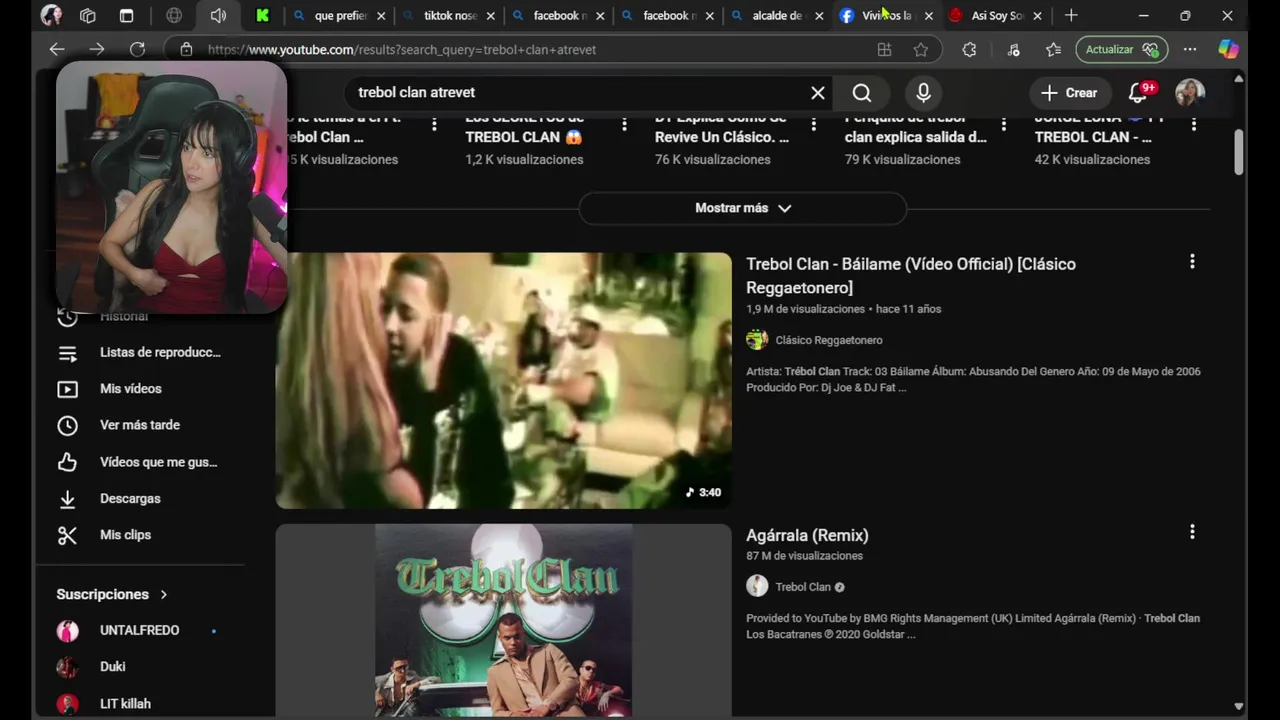Open the favorites list icon in toolbar
Screen dimensions: 1280x720
point(1053,49)
